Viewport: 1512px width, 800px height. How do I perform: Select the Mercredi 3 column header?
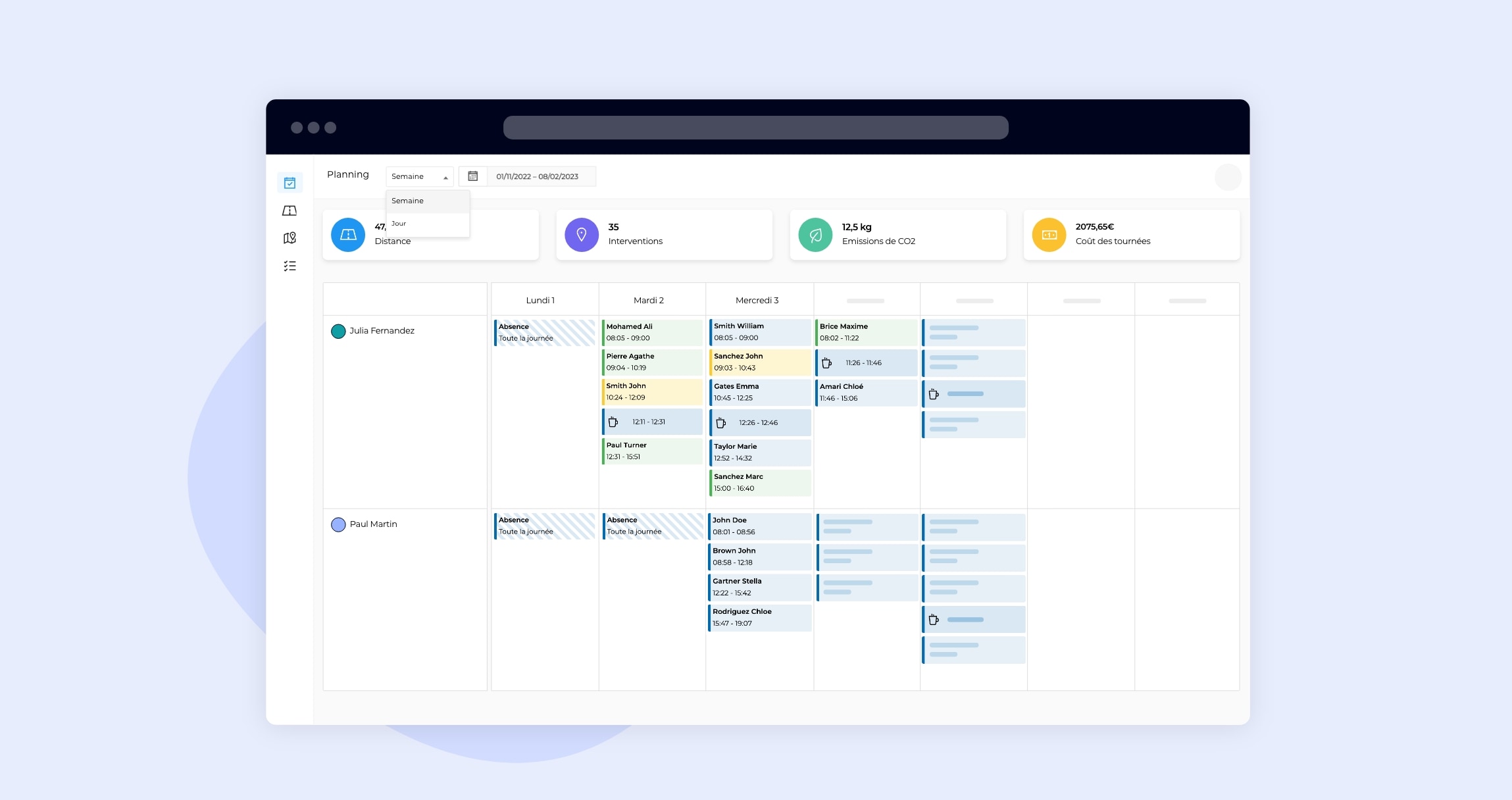pos(757,300)
